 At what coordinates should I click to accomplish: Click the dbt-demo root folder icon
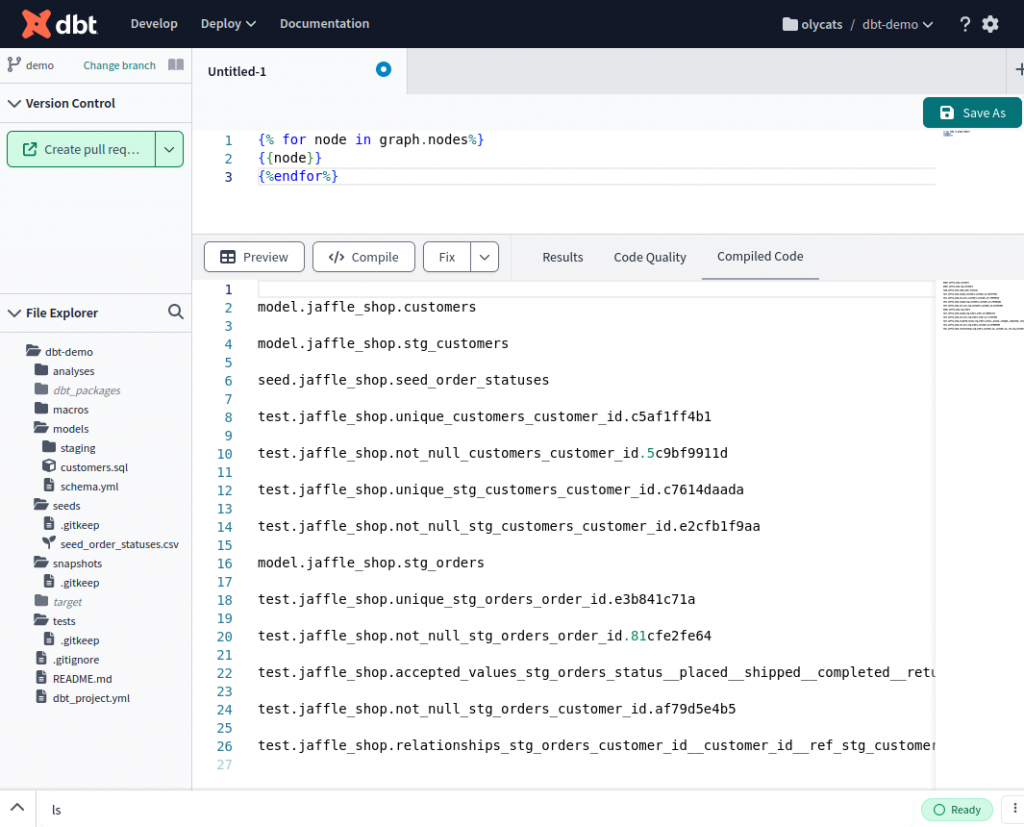[33, 351]
